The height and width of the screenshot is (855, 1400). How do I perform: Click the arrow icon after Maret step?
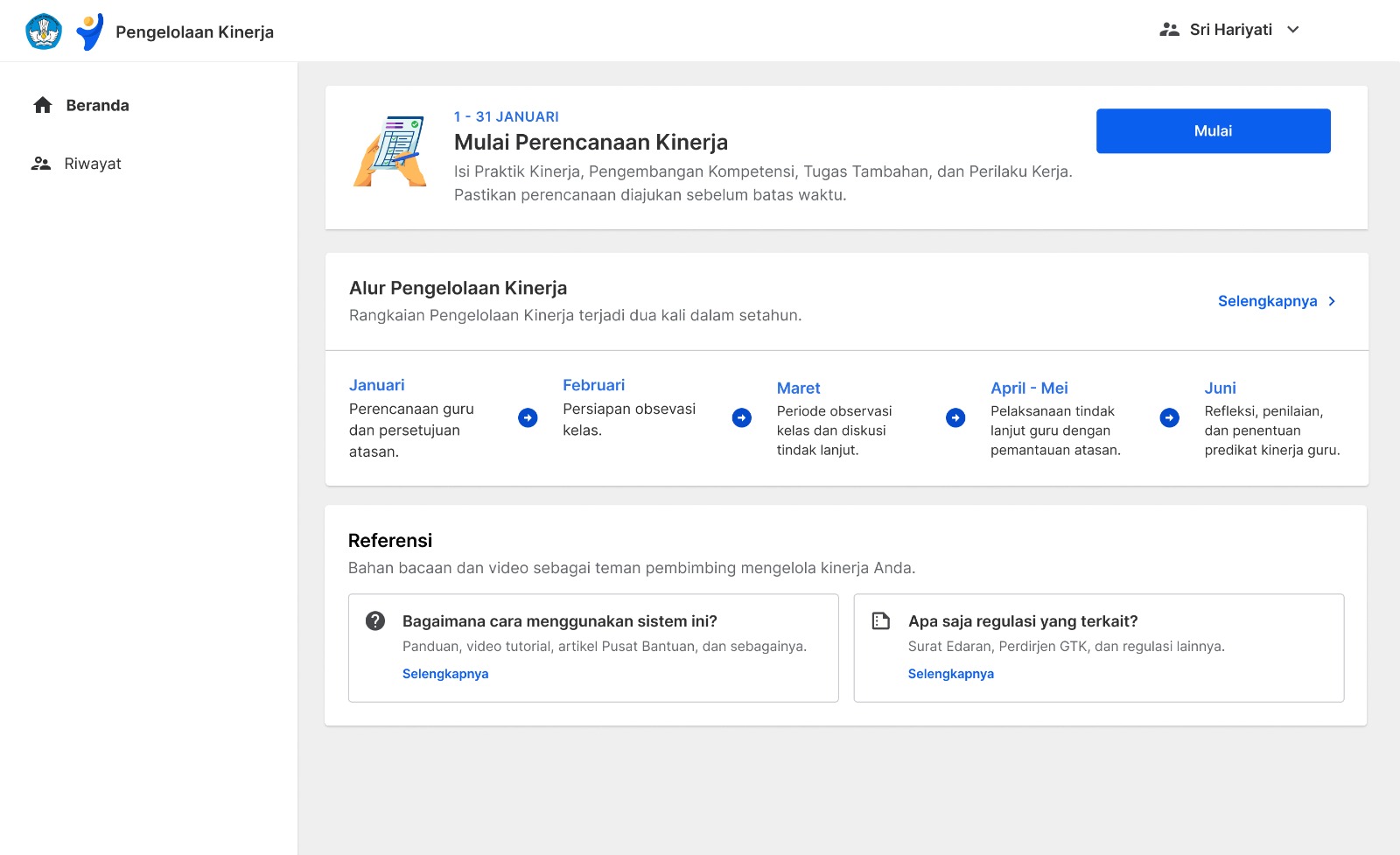coord(955,417)
